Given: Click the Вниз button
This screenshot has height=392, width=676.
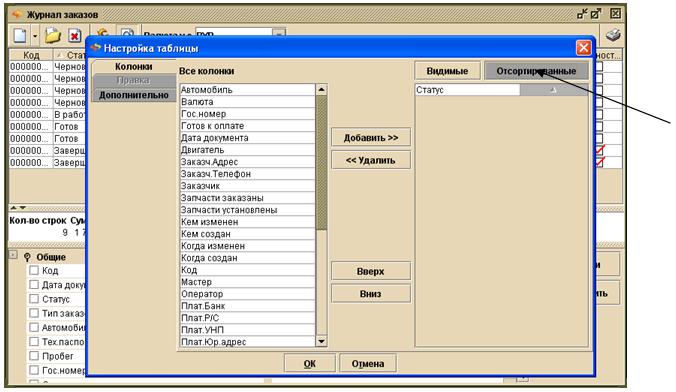Looking at the screenshot, I should [x=371, y=294].
